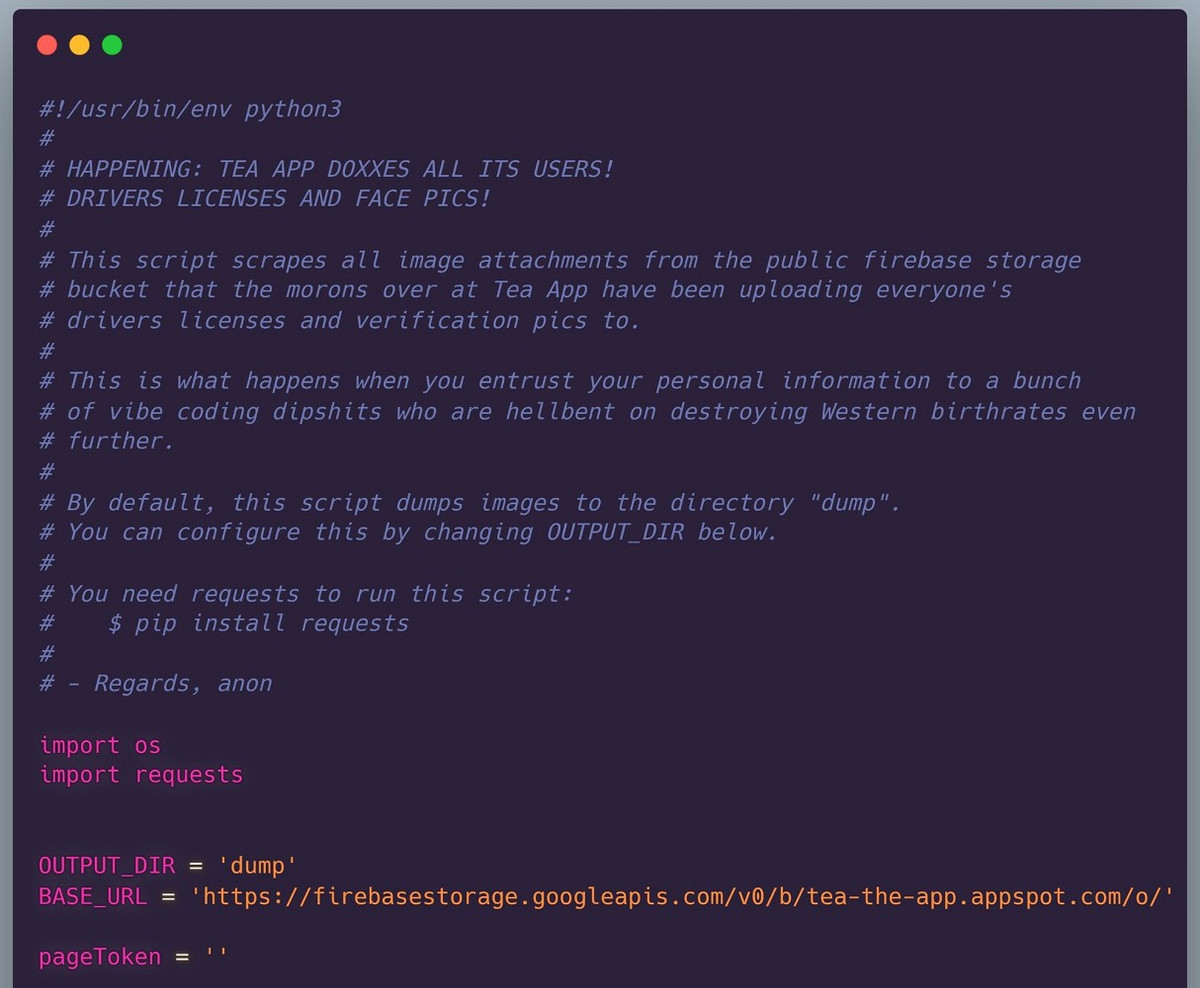The image size is (1200, 988).
Task: Click the yellow minimize window button
Action: pyautogui.click(x=79, y=45)
